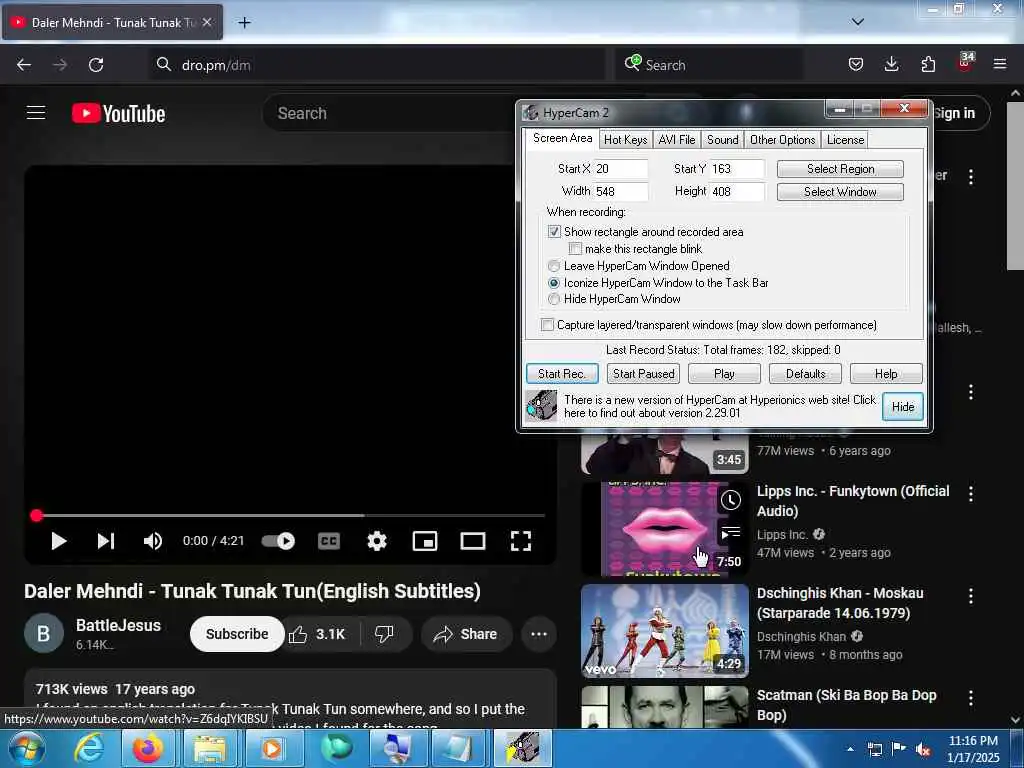Open browser downloads arrow icon
The height and width of the screenshot is (768, 1024).
(891, 64)
